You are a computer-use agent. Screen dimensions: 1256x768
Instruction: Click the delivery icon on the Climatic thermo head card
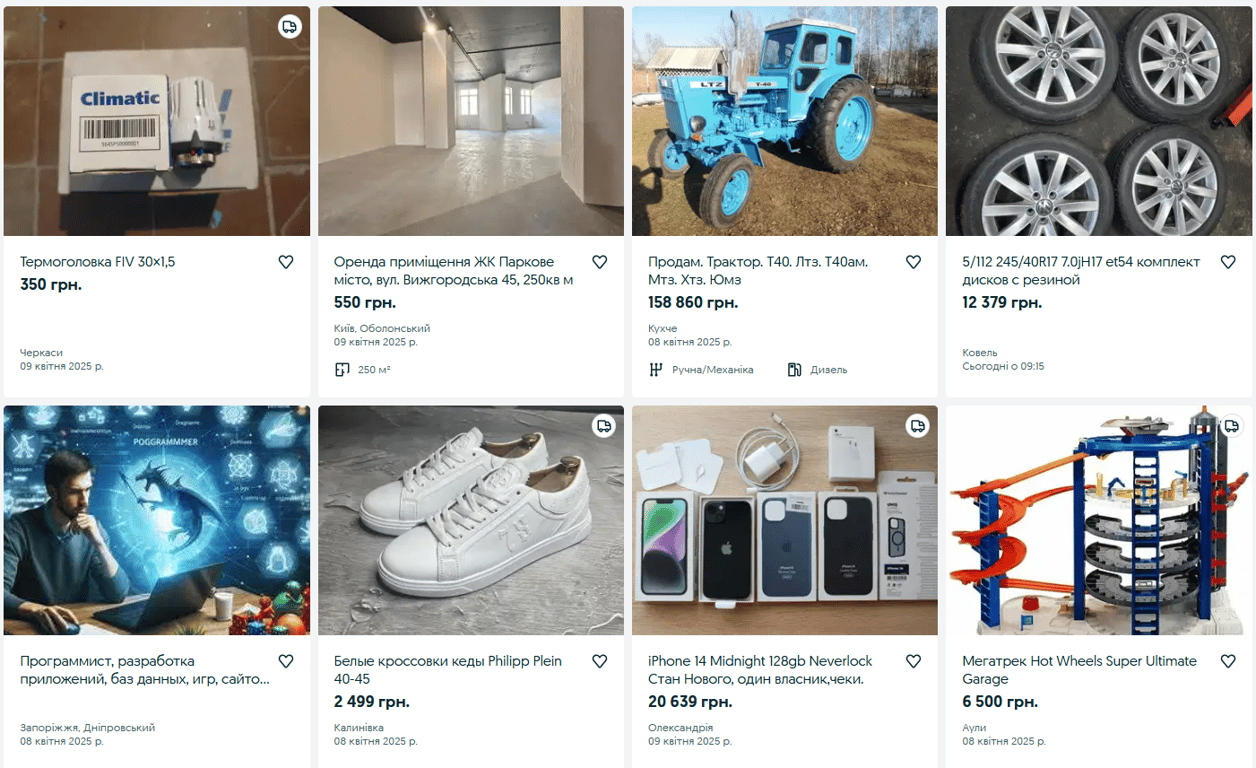coord(289,27)
